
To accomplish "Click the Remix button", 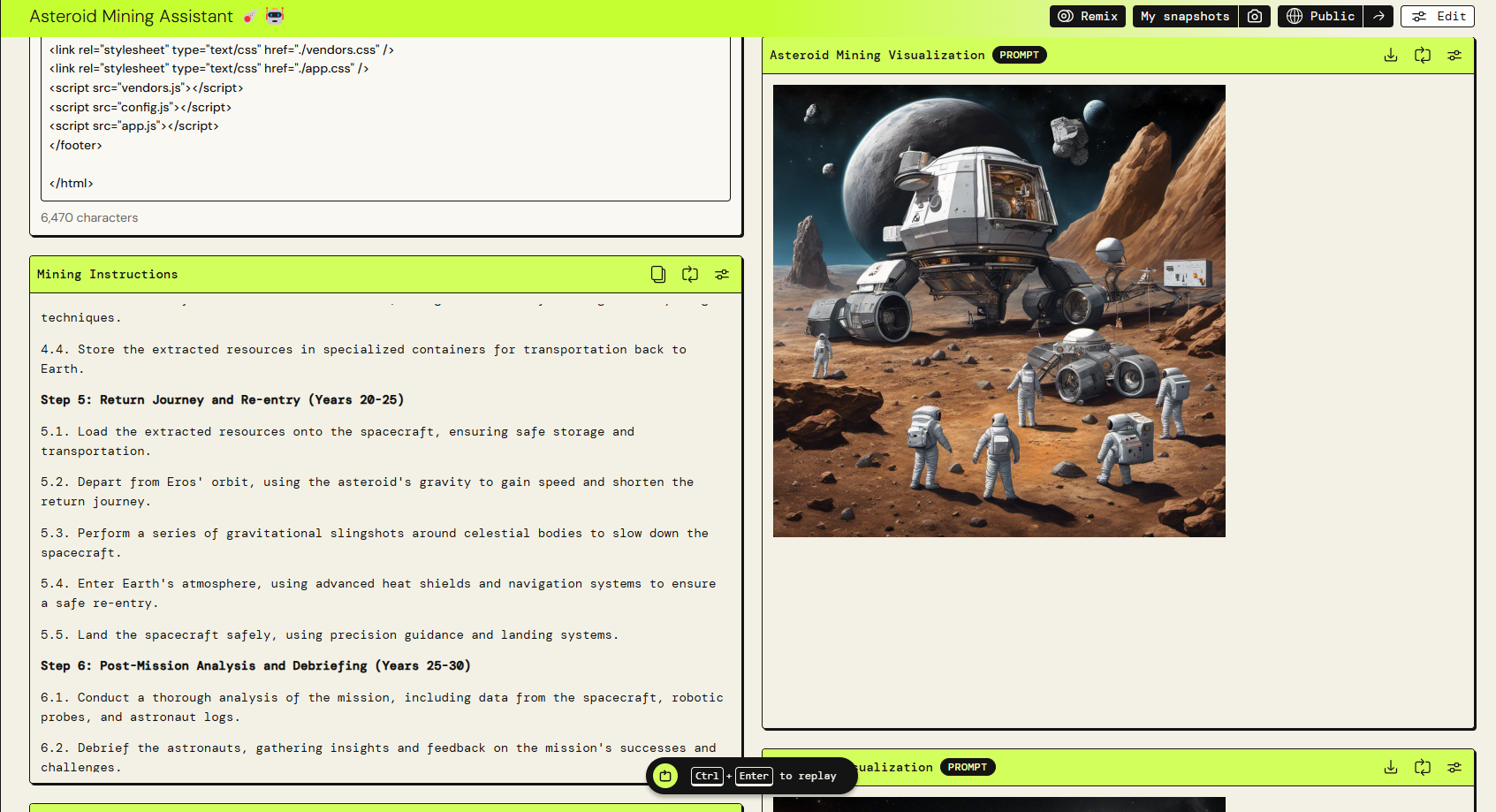I will pos(1088,16).
